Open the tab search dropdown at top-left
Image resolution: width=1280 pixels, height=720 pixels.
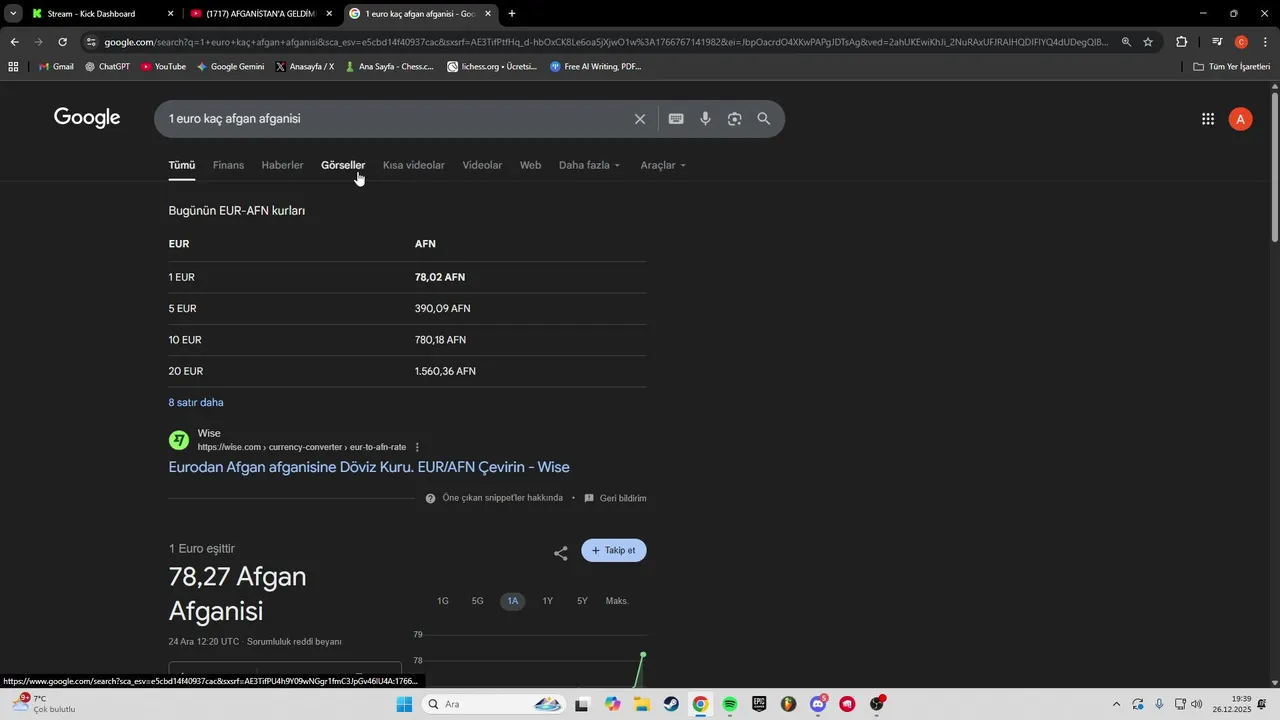(x=13, y=14)
